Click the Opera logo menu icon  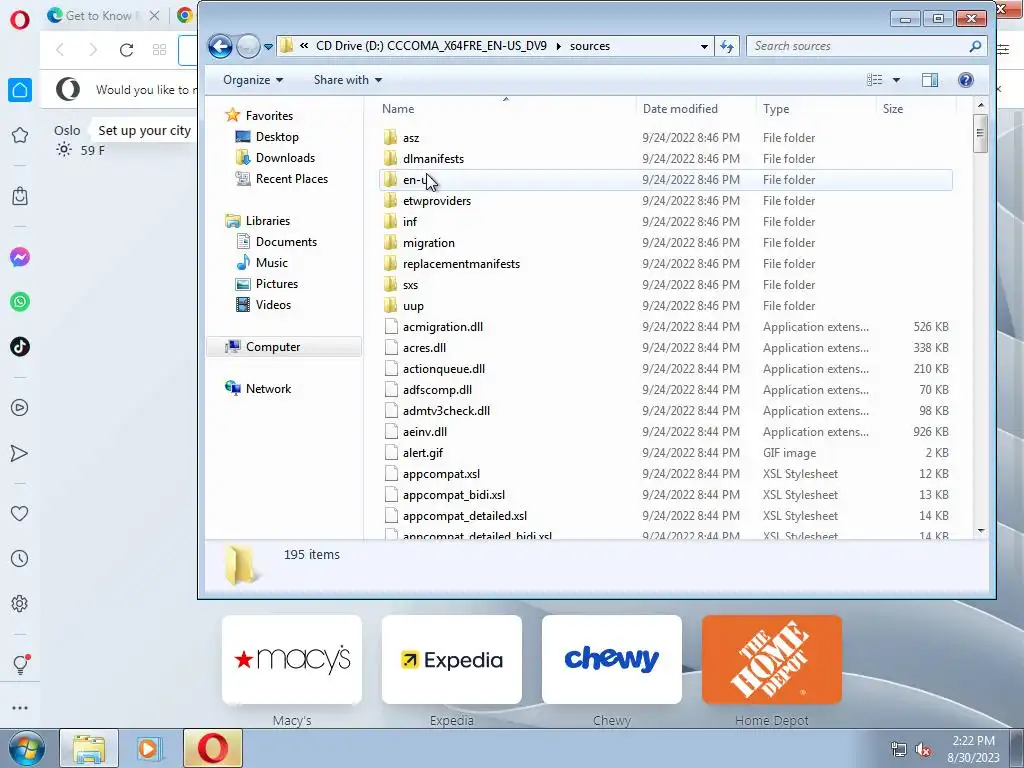pos(20,20)
